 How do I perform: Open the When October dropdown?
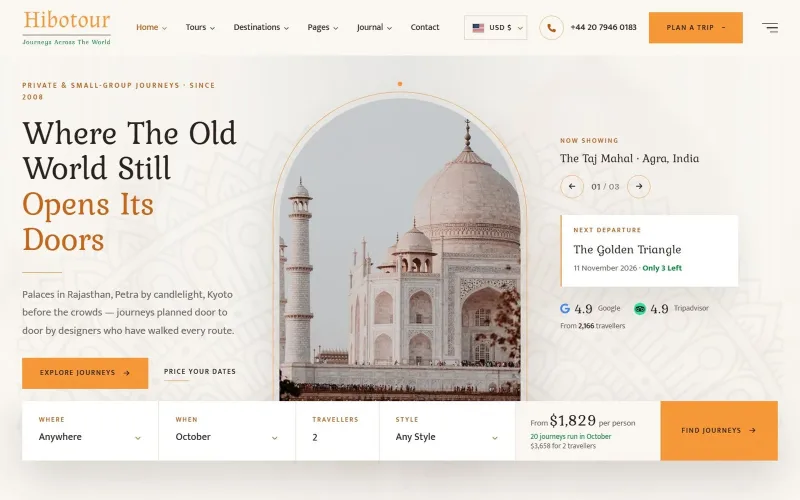[x=227, y=431]
